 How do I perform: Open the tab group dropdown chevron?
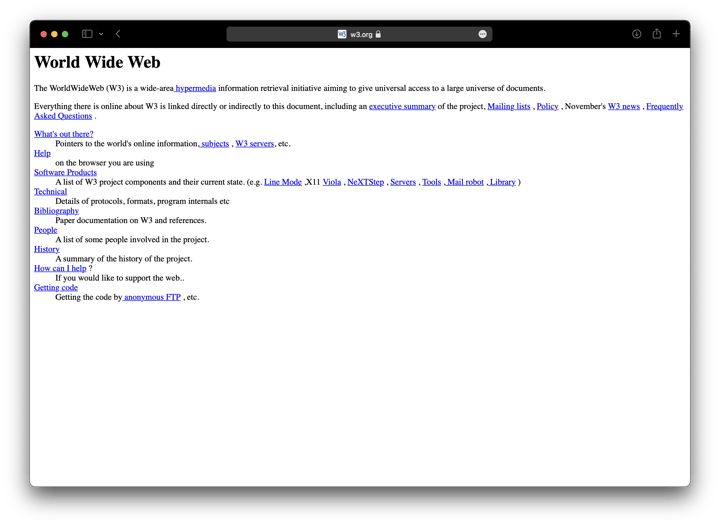tap(101, 34)
